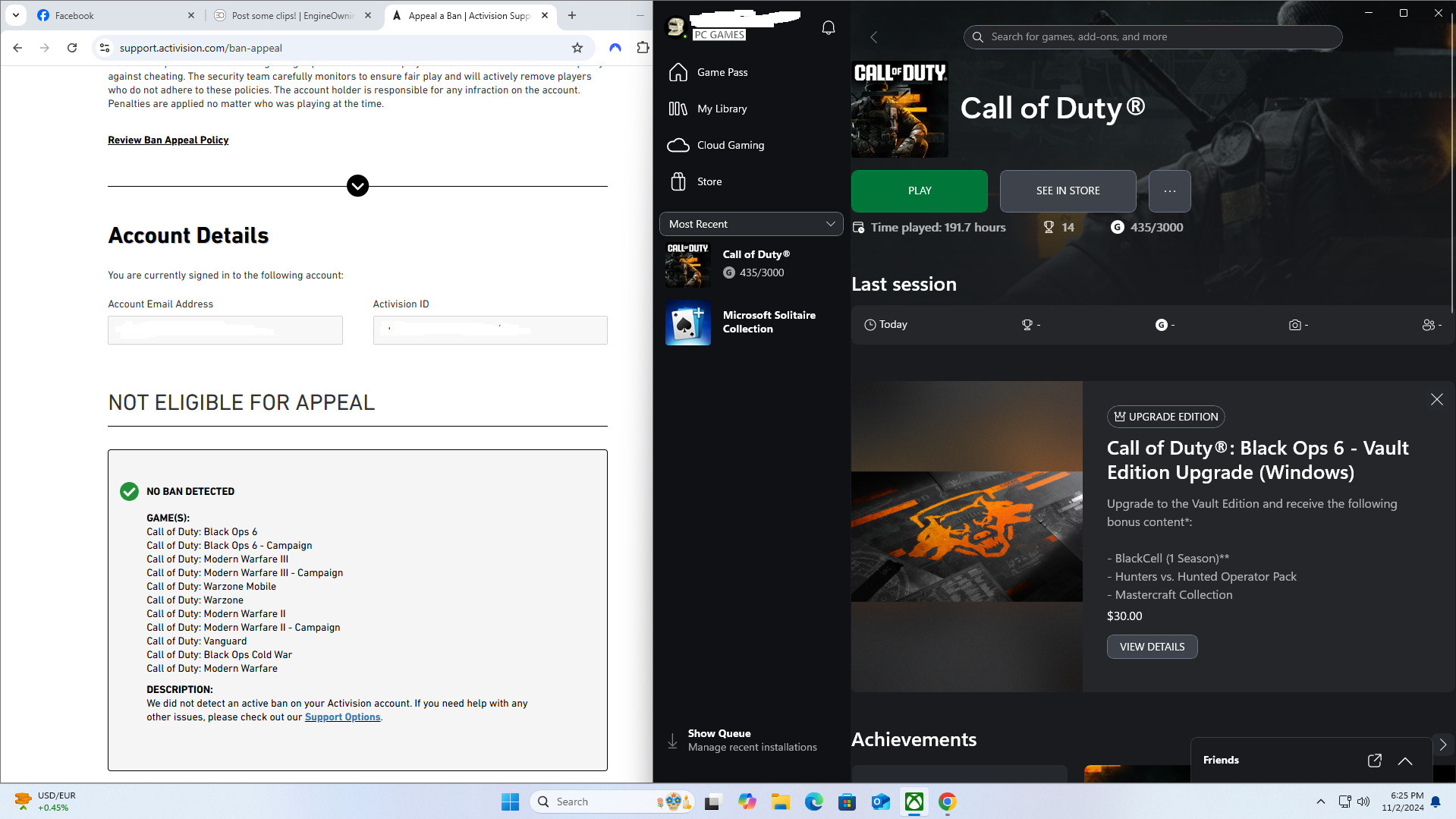Image resolution: width=1456 pixels, height=819 pixels.
Task: Click Black Ops 6 Vault Edition image
Action: pos(967,537)
